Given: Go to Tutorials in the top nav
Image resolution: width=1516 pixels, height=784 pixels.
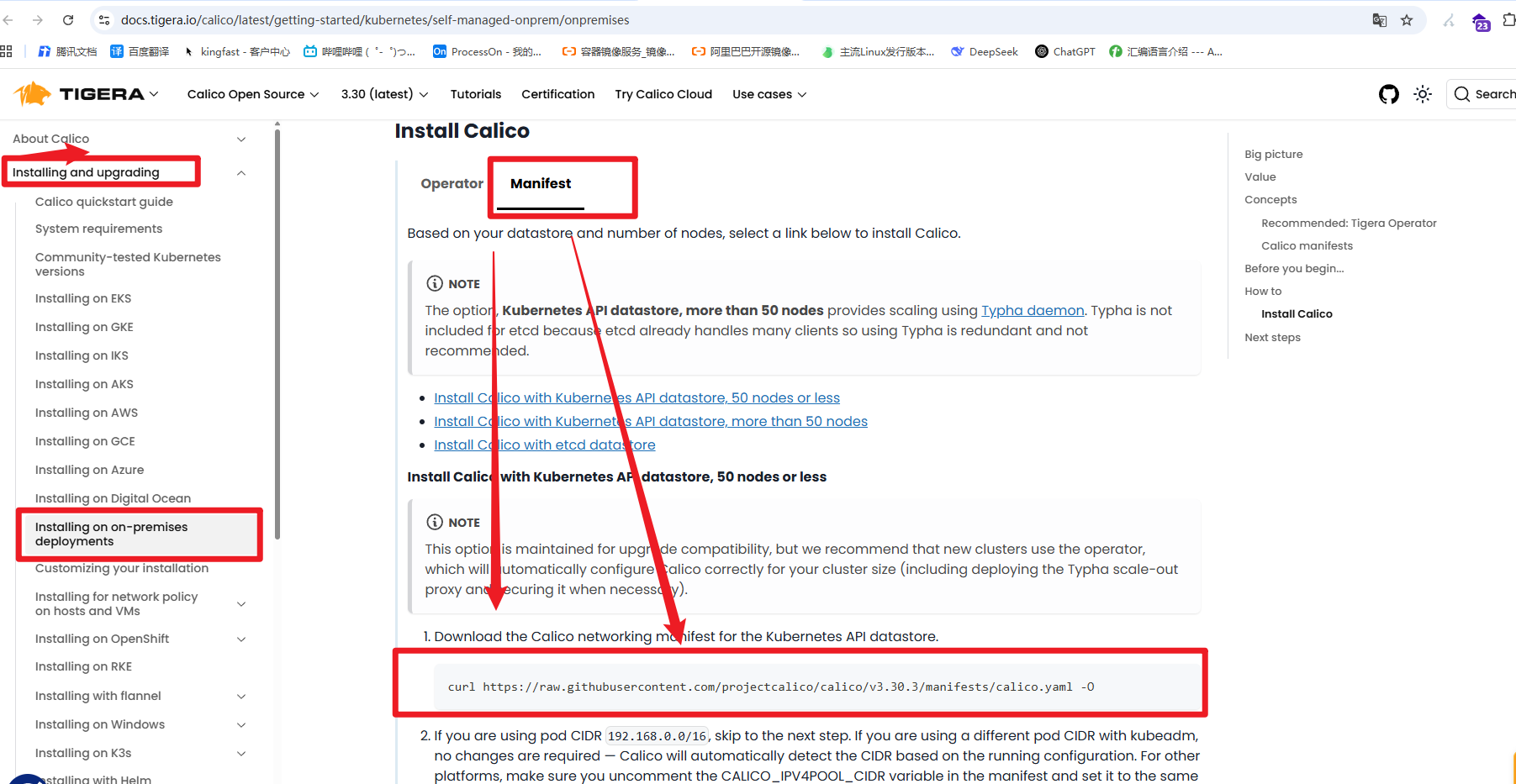Looking at the screenshot, I should click(x=476, y=94).
